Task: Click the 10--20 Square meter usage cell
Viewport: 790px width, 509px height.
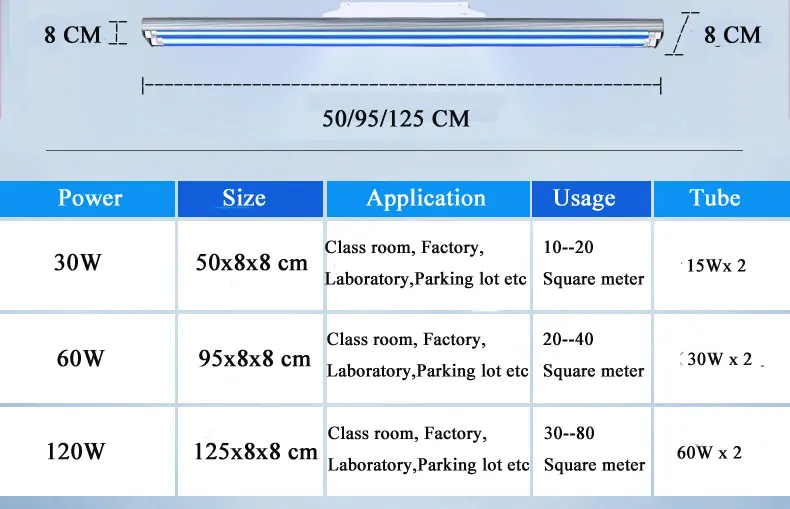Action: click(593, 262)
